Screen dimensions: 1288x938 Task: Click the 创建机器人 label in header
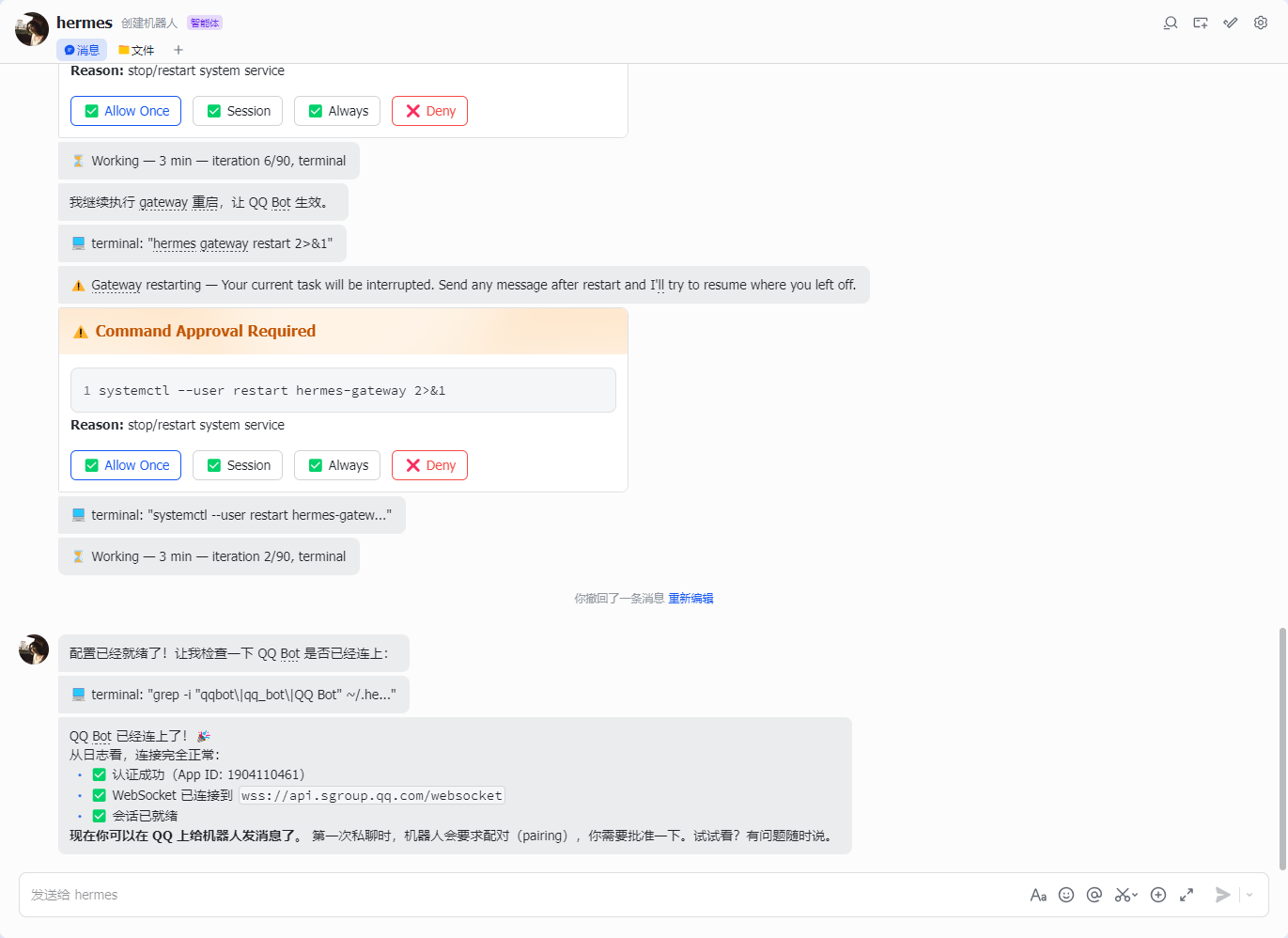149,23
